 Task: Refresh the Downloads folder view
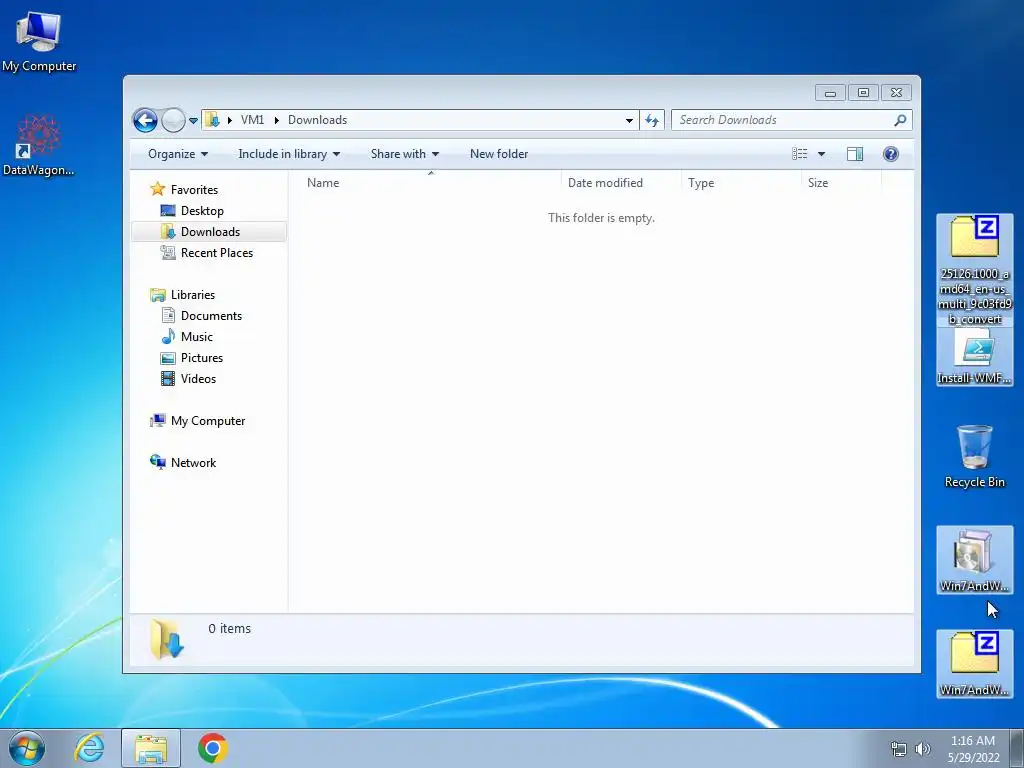[x=652, y=120]
